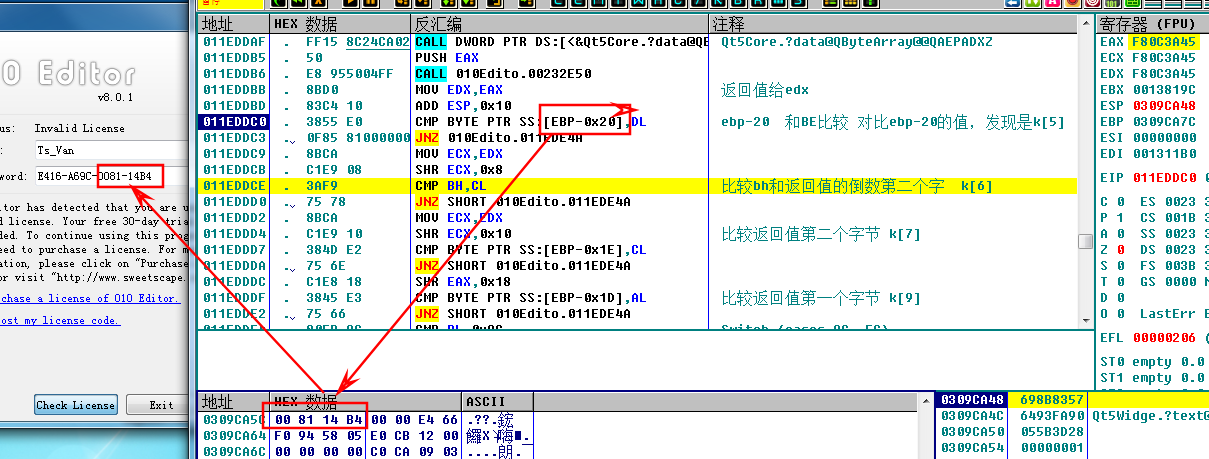
Task: Select the Qt5Core.?data@QByteArray comment
Action: 856,42
